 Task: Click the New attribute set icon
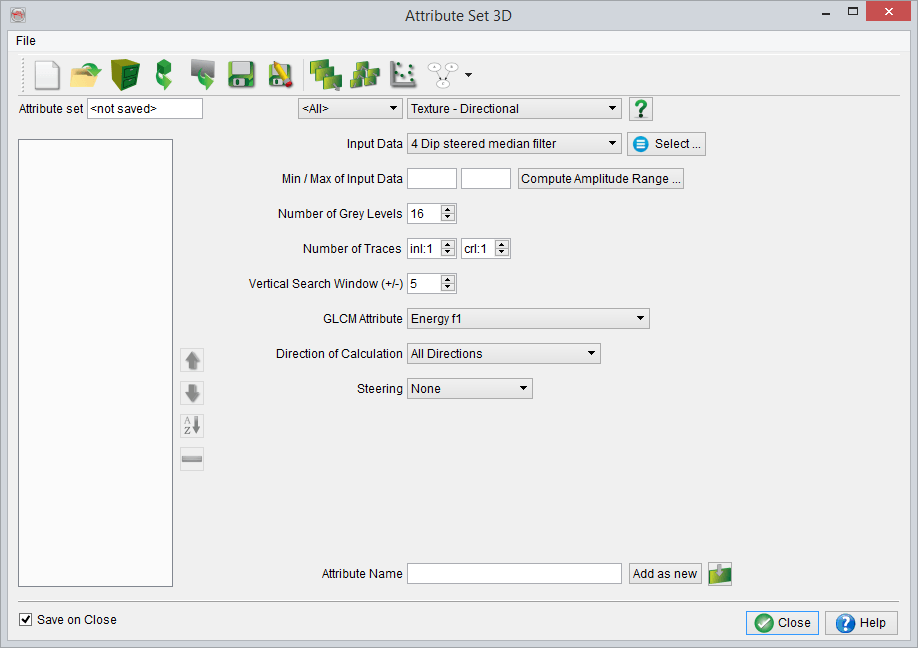click(x=47, y=75)
